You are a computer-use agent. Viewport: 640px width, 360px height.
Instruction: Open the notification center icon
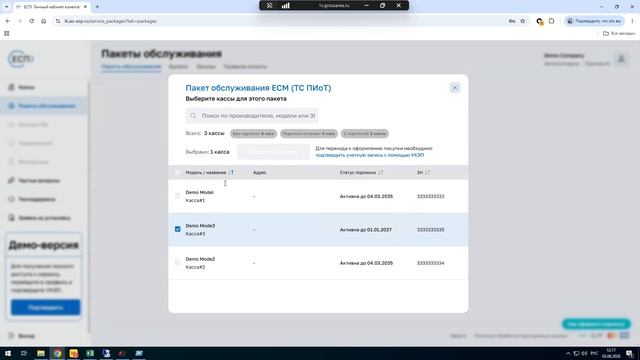(630, 353)
